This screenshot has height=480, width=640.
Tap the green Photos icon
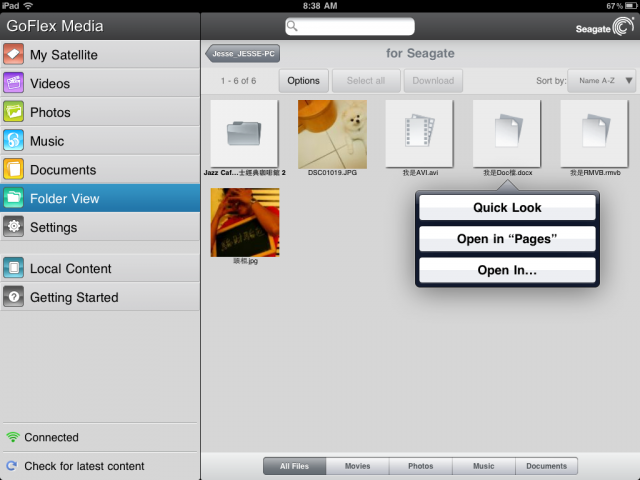pos(13,112)
